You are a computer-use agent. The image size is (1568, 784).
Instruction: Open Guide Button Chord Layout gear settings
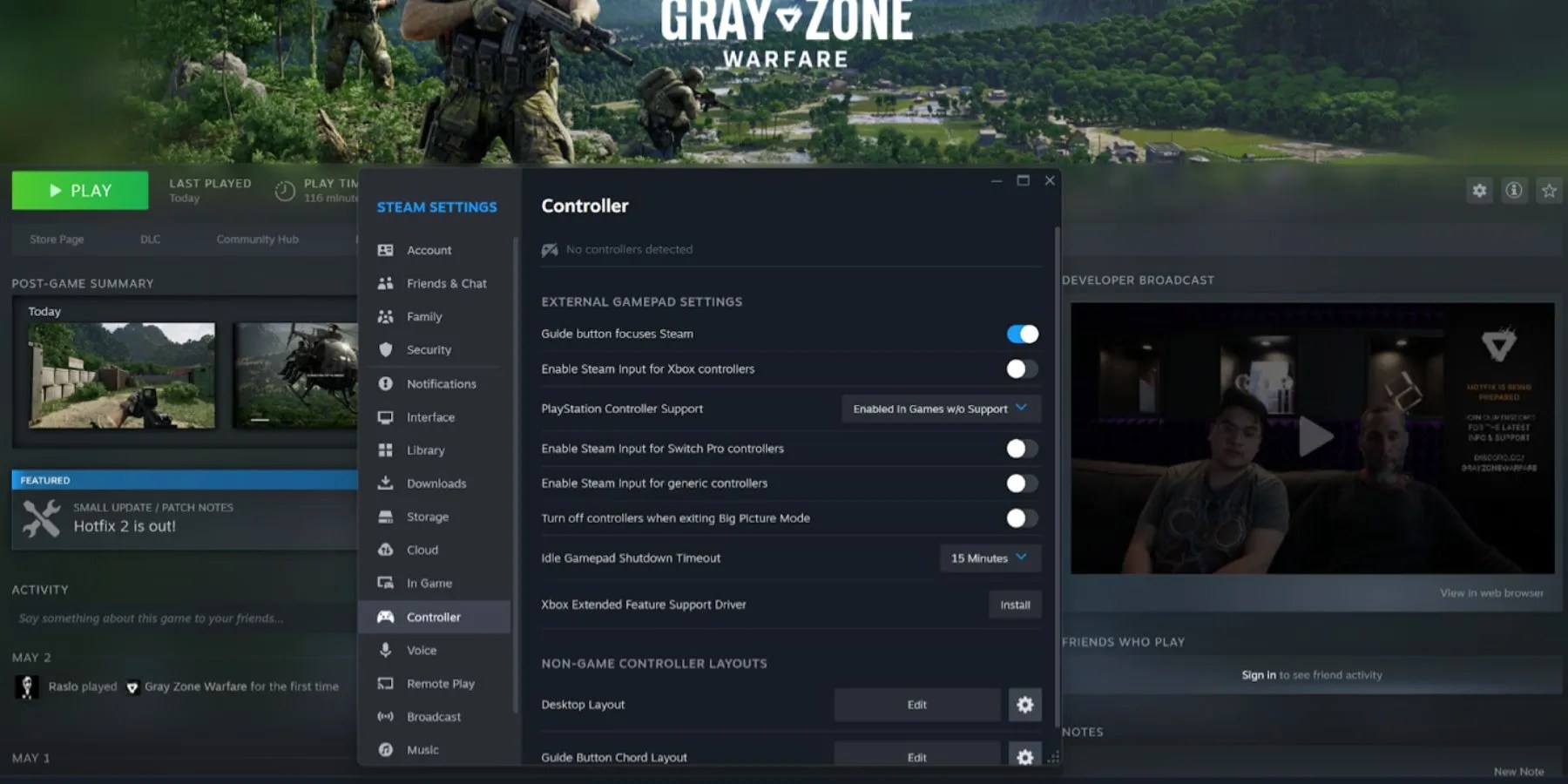coord(1024,756)
